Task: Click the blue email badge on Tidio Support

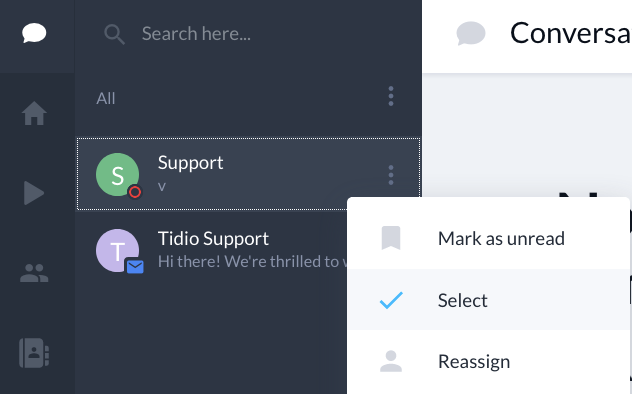Action: (135, 267)
